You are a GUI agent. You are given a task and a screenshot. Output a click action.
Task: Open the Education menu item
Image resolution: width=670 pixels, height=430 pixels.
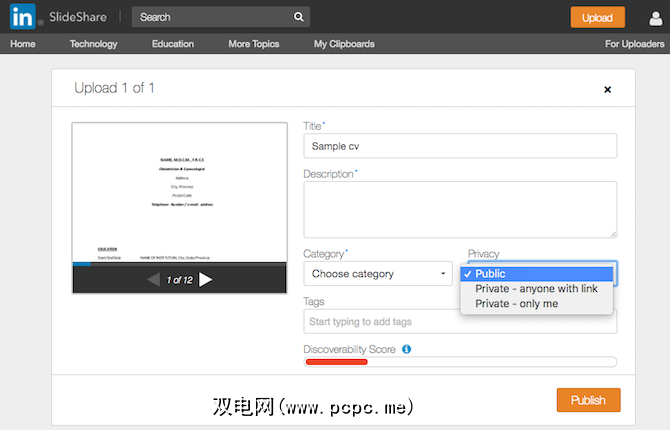coord(173,44)
